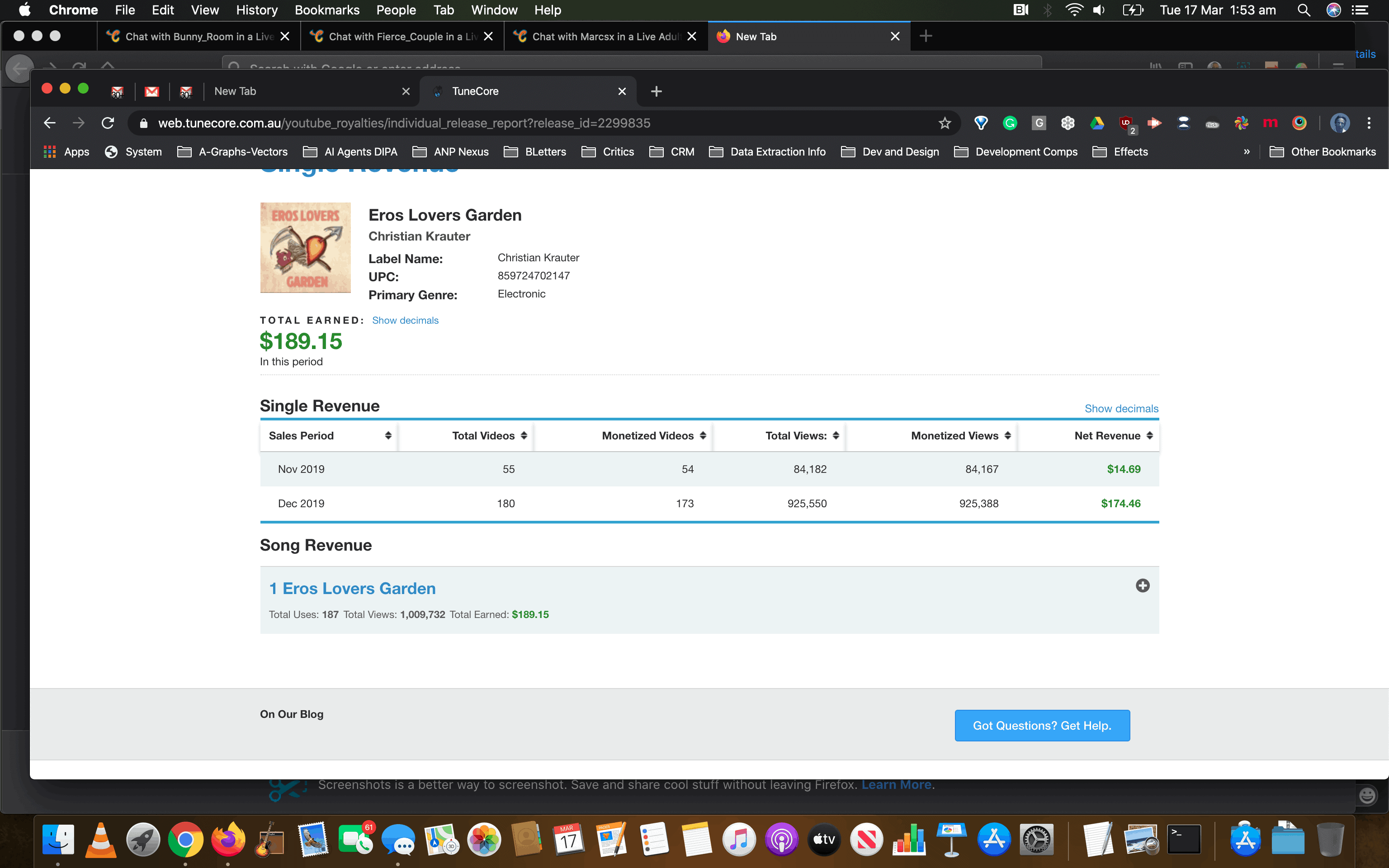
Task: Open Terminal in the Dock
Action: point(1184,840)
